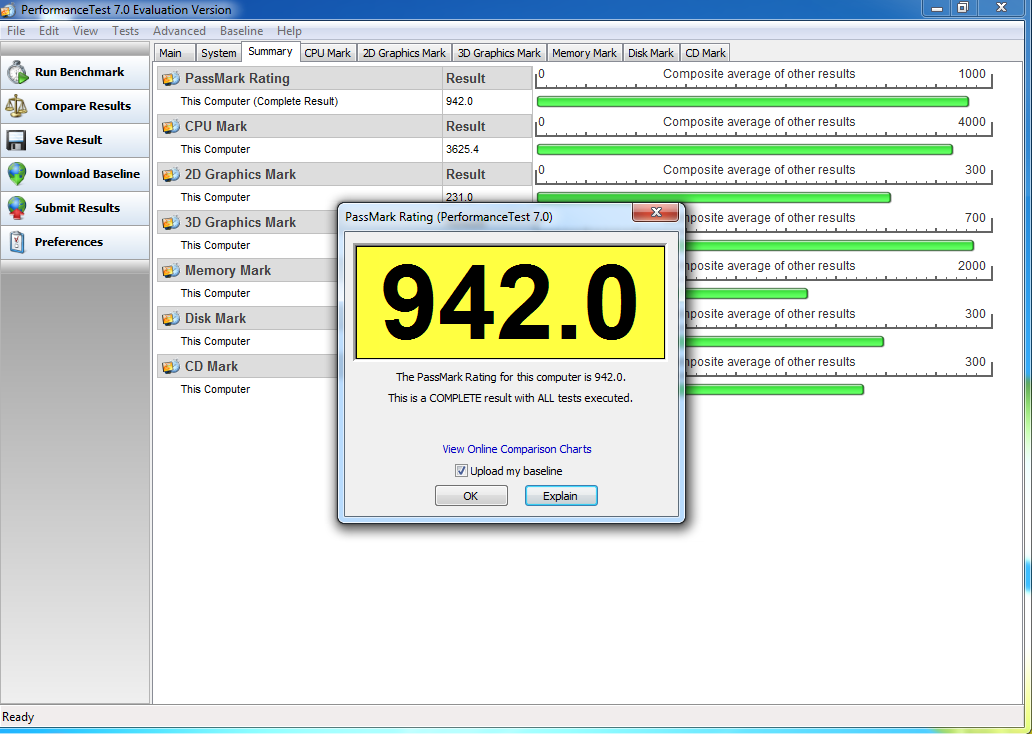Click the Download Baseline globe icon
The height and width of the screenshot is (734, 1032).
pyautogui.click(x=18, y=174)
